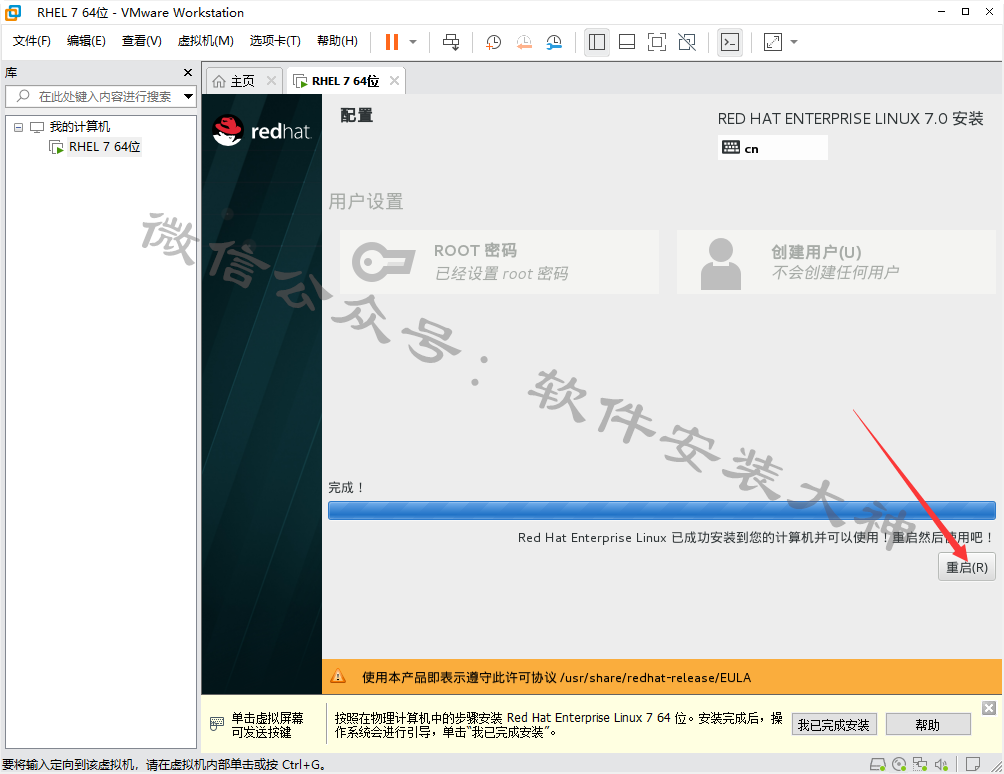Click the 重启(R) reboot button
The image size is (1004, 774).
[967, 567]
